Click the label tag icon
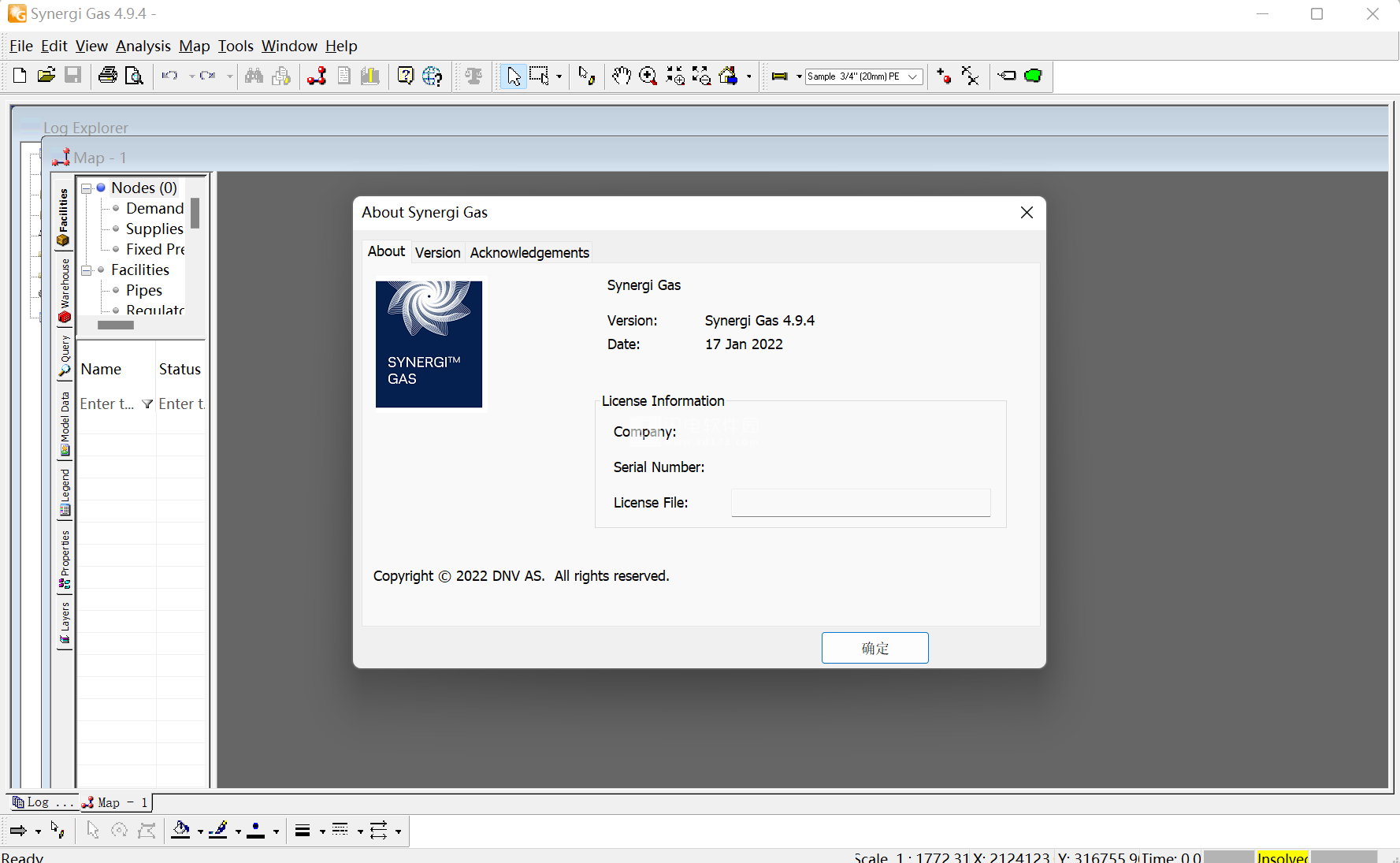This screenshot has width=1400, height=863. tap(1007, 76)
